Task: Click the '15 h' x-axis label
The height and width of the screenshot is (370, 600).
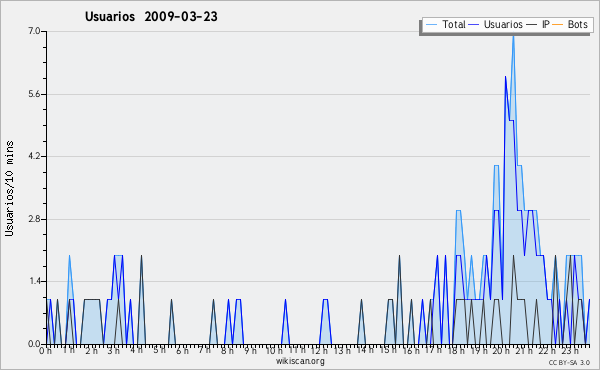Action: (x=388, y=350)
